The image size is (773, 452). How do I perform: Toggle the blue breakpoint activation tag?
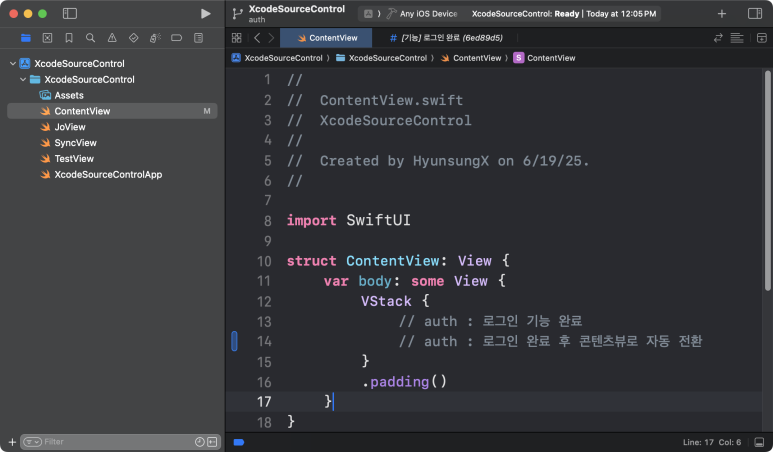[x=239, y=442]
